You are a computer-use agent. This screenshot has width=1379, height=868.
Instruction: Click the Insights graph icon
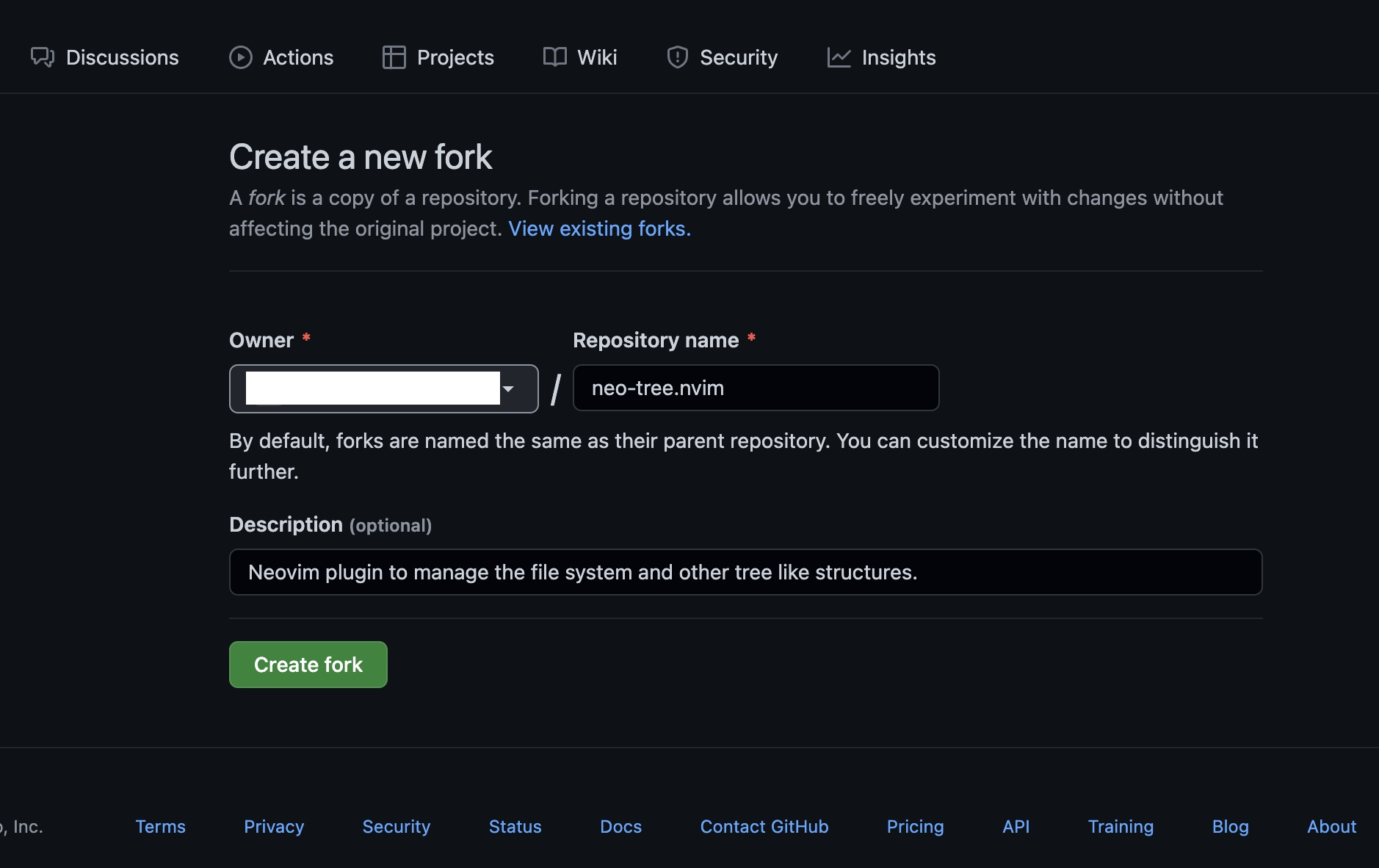[839, 57]
